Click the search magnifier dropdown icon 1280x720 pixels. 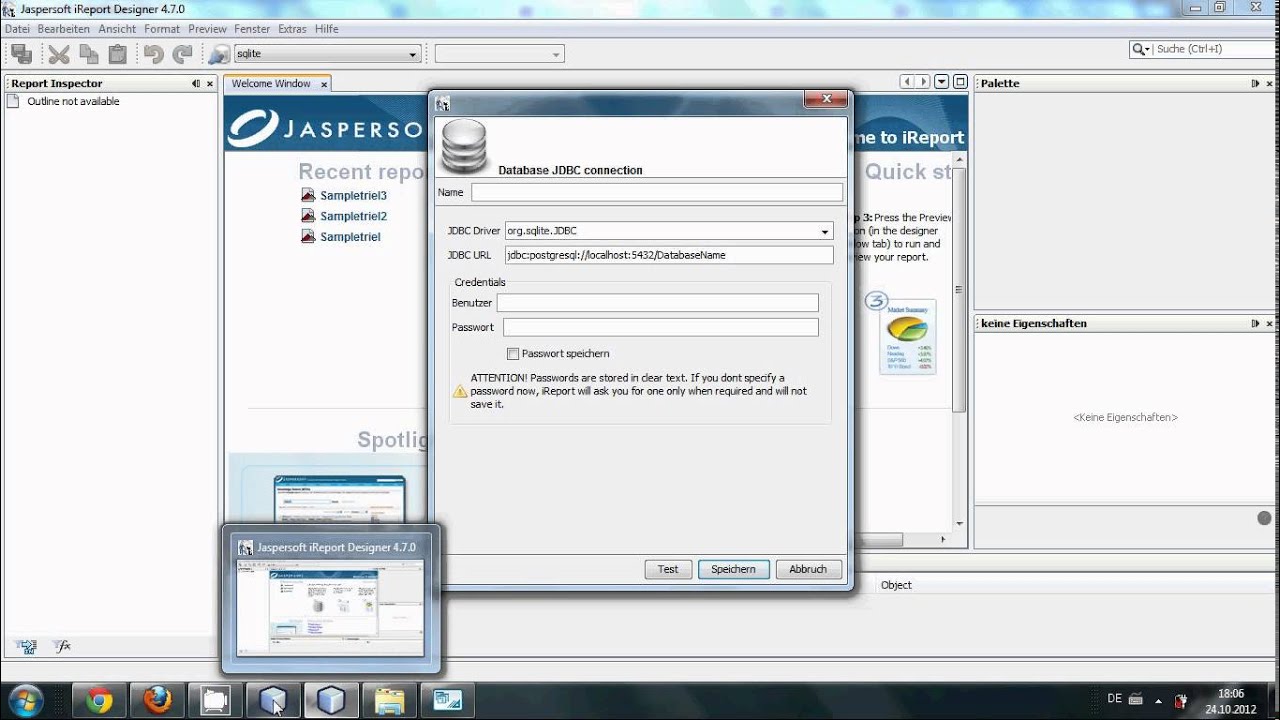coord(1141,49)
